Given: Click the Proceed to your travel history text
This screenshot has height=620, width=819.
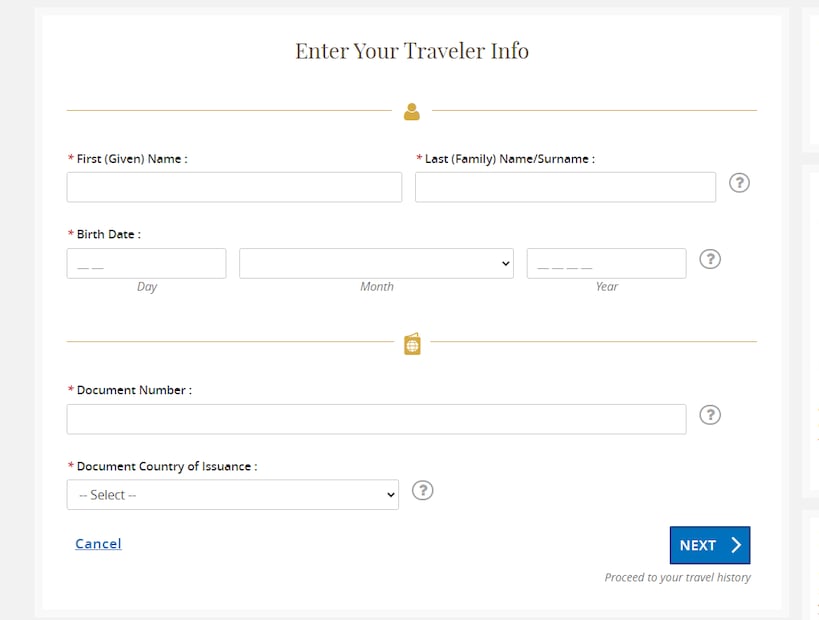Looking at the screenshot, I should pos(677,577).
